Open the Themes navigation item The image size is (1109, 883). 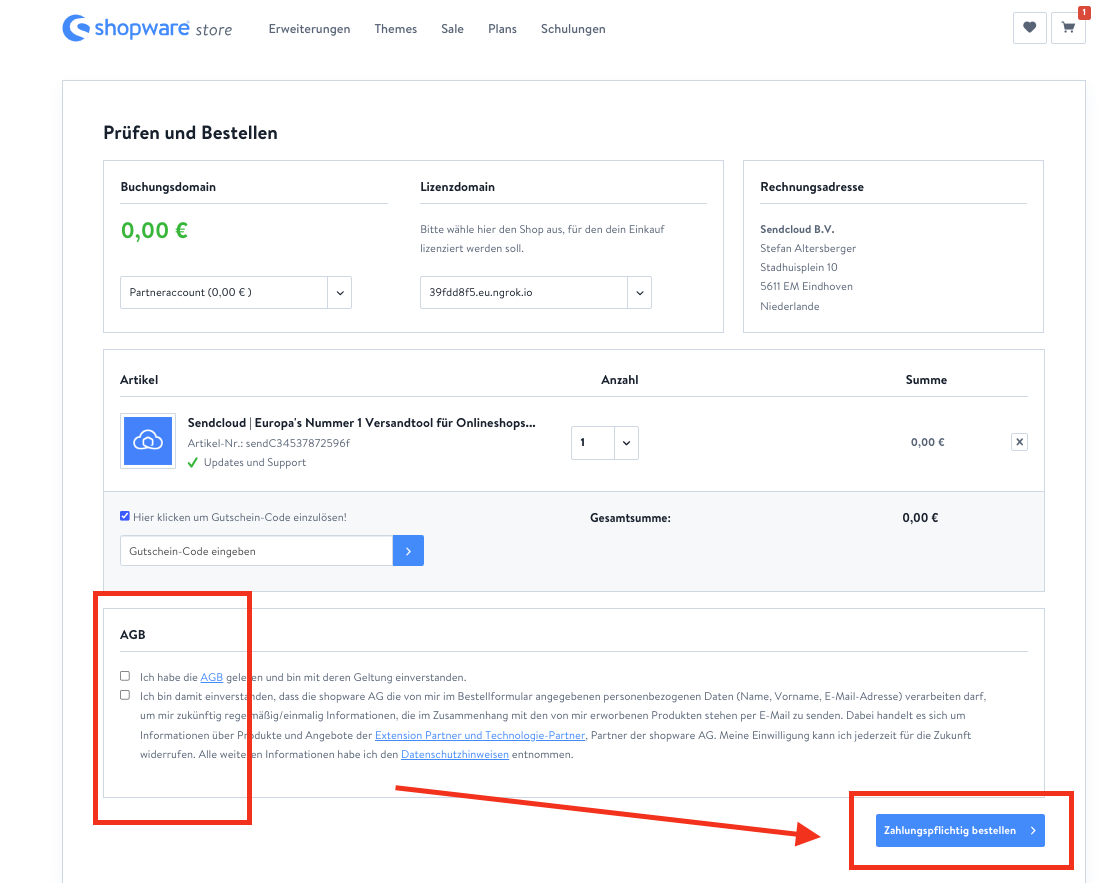click(395, 29)
